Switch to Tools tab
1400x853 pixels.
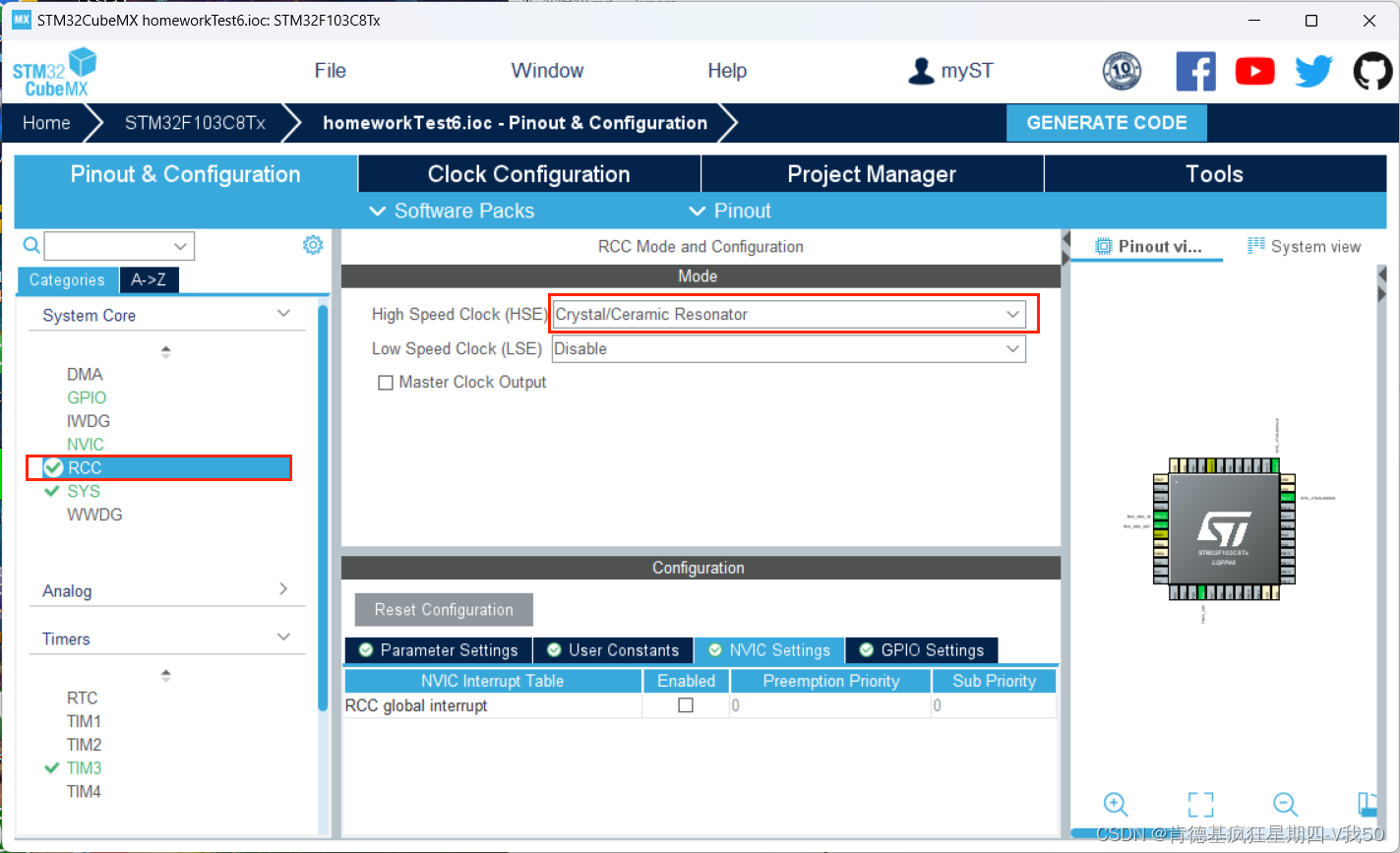(1214, 174)
